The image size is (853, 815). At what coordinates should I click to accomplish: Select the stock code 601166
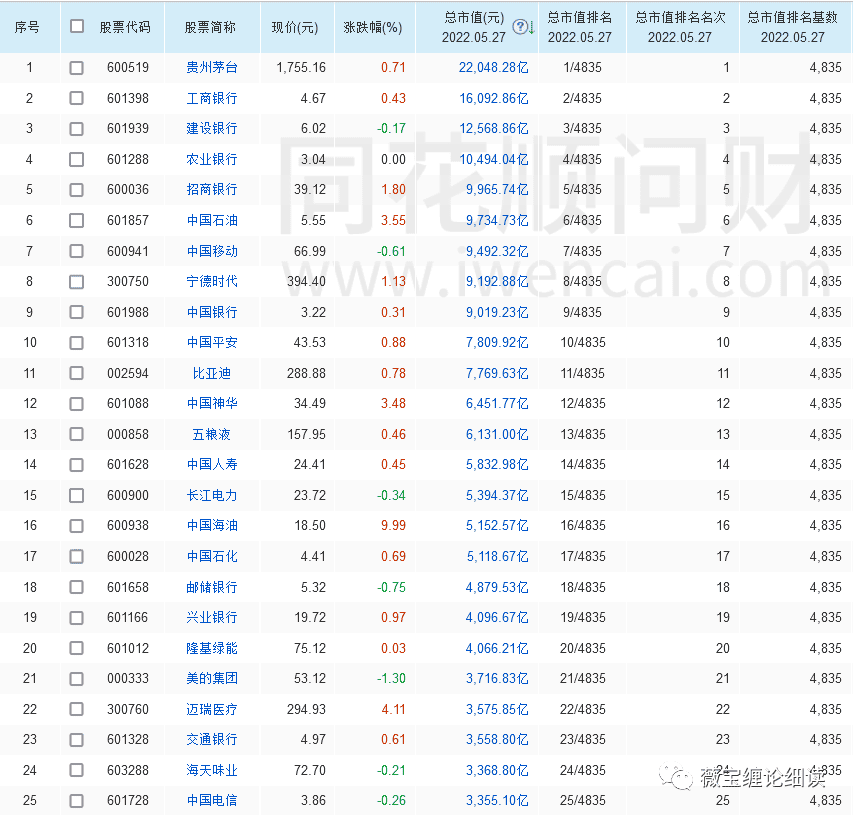click(x=128, y=618)
